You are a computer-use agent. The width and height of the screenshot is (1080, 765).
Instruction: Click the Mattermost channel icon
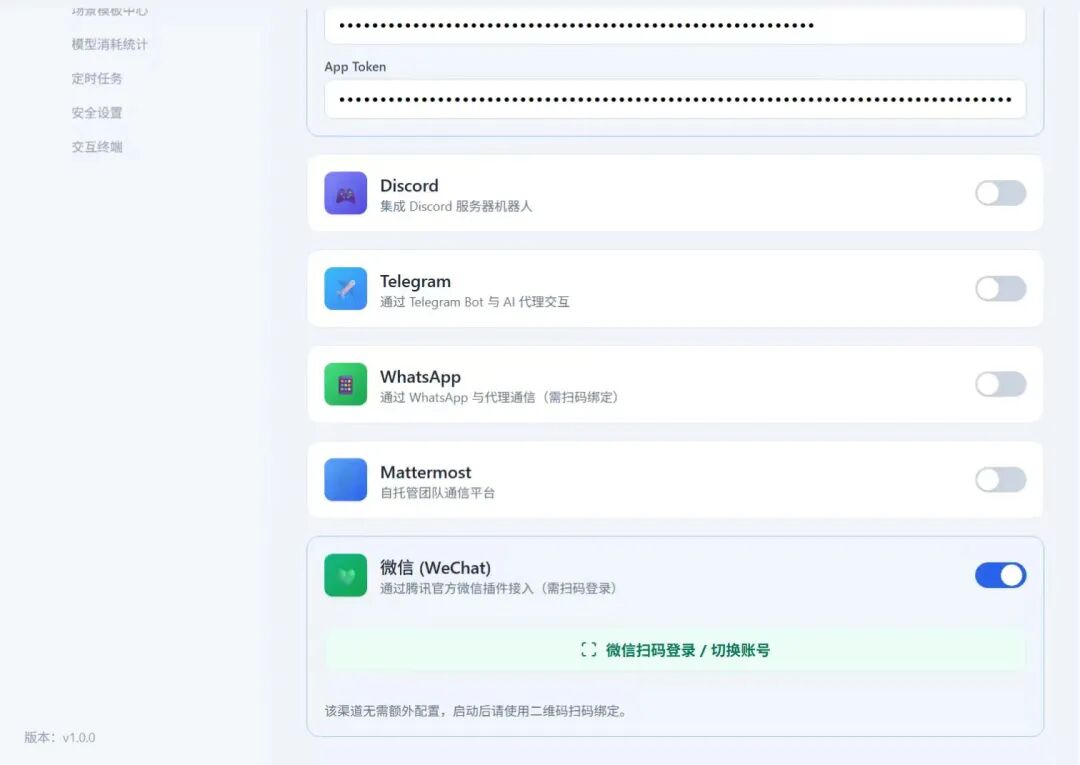(345, 480)
